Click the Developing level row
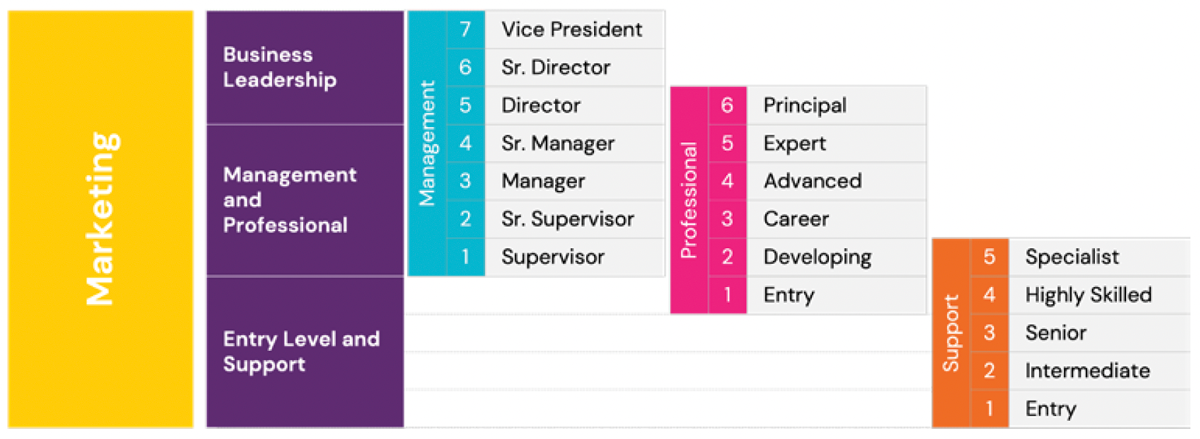 (x=817, y=257)
